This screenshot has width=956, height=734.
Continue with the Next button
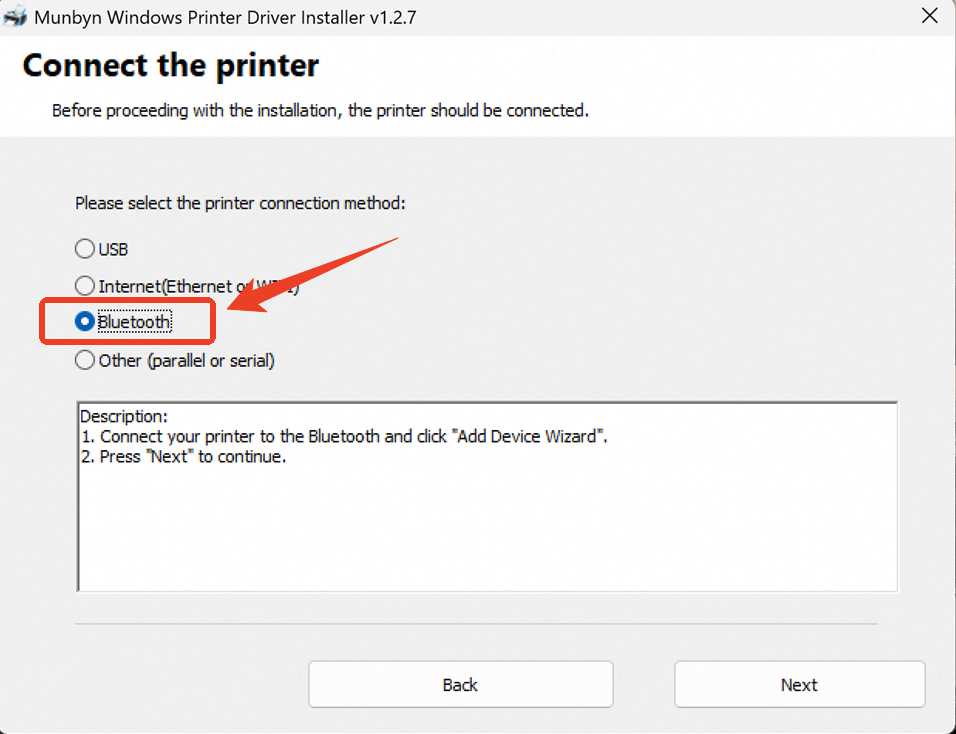click(x=799, y=684)
